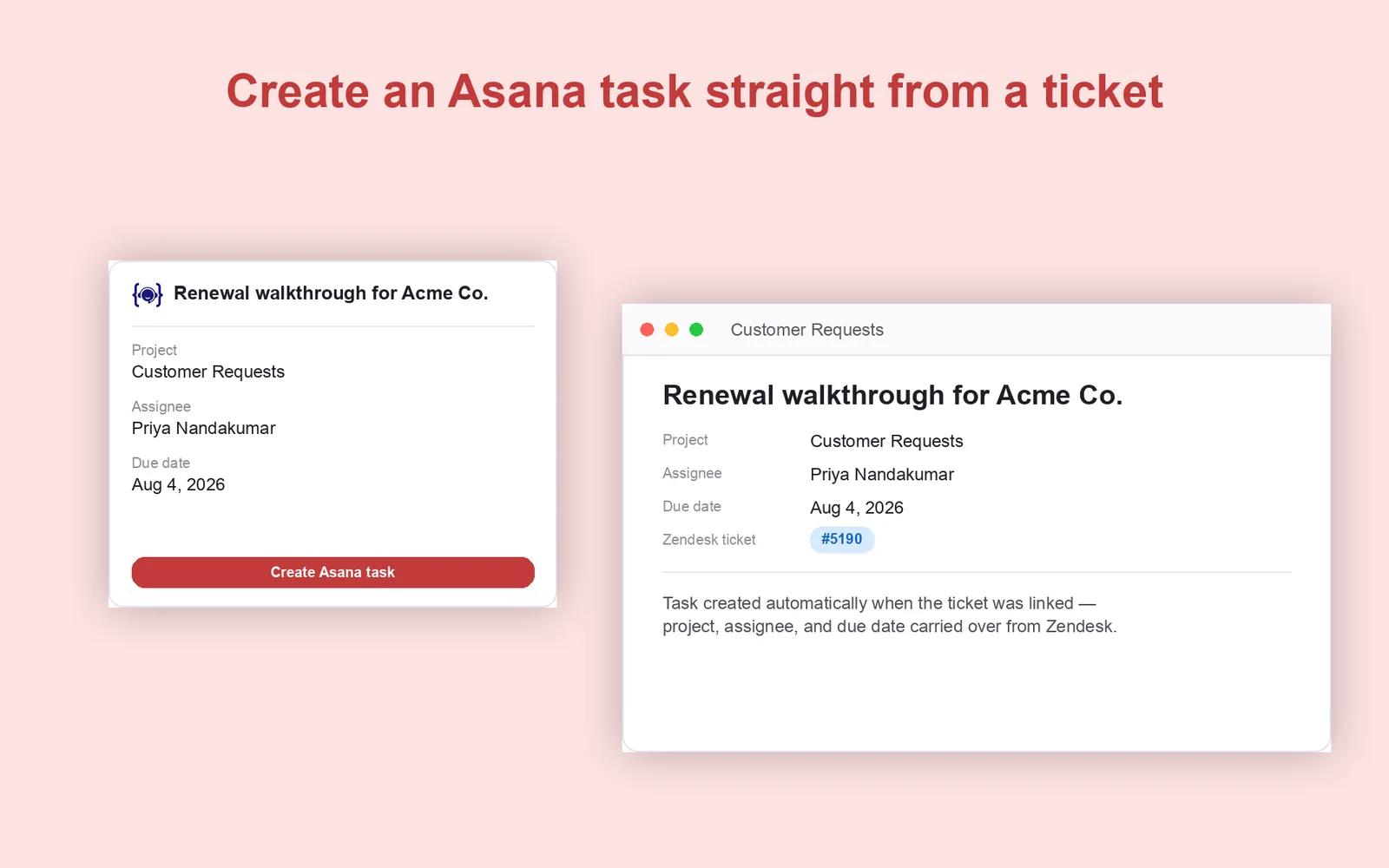Click the page headline about Asana task
This screenshot has height=868, width=1389.
click(694, 91)
